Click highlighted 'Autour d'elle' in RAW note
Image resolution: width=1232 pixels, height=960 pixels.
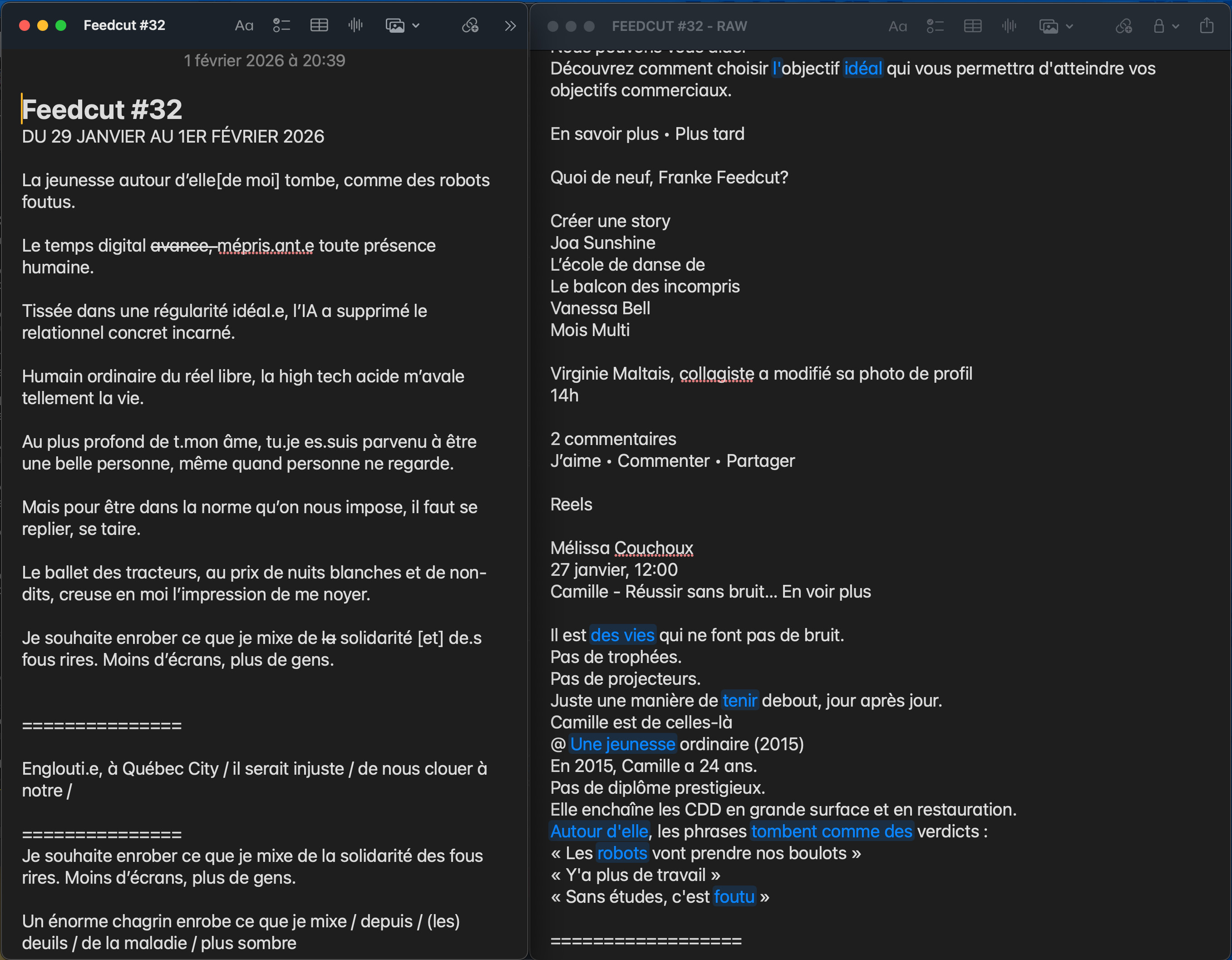599,831
